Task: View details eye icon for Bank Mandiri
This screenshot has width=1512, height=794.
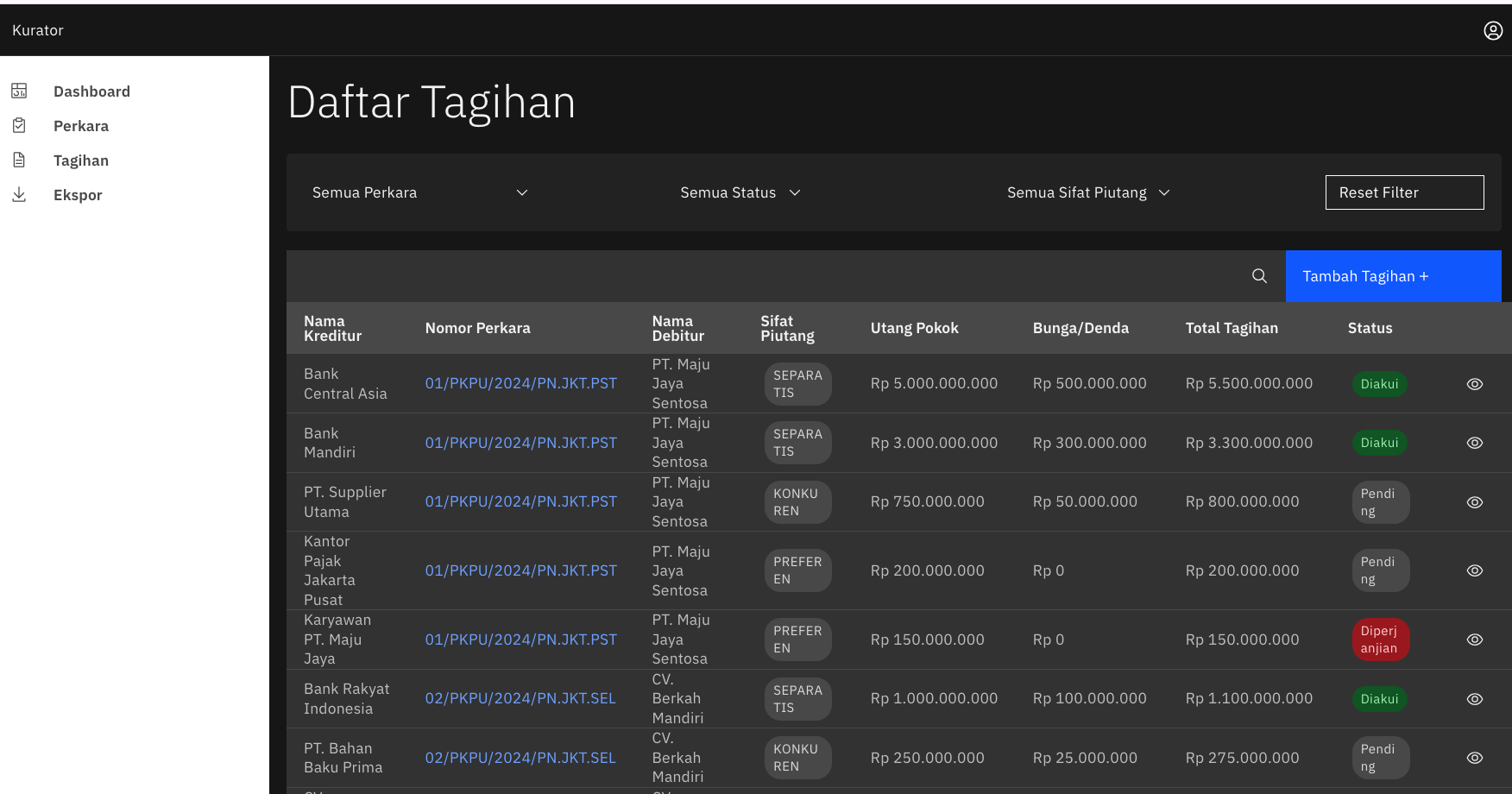Action: (1475, 443)
